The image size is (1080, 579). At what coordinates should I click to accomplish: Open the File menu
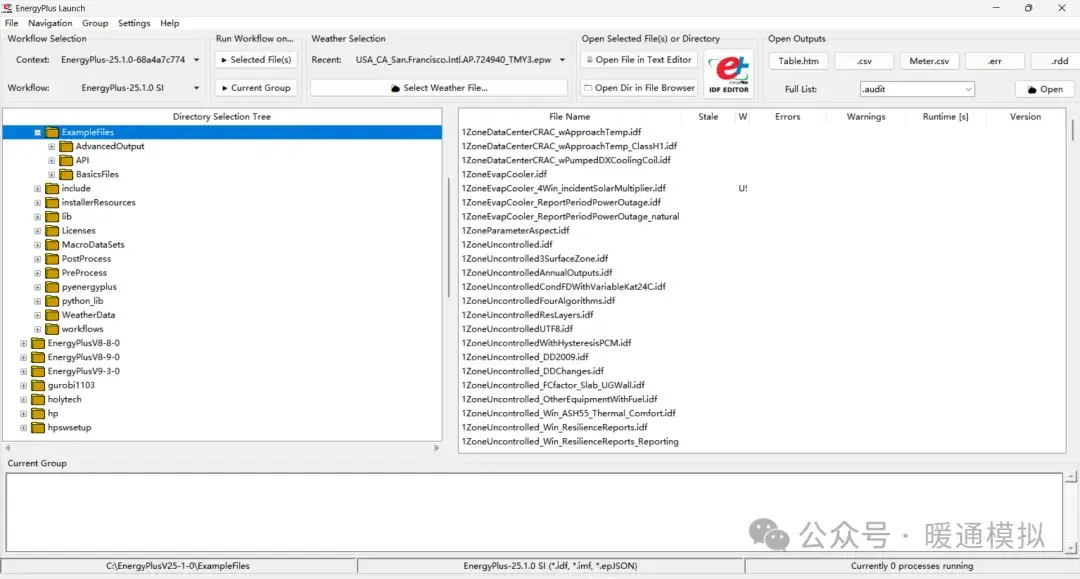tap(12, 23)
